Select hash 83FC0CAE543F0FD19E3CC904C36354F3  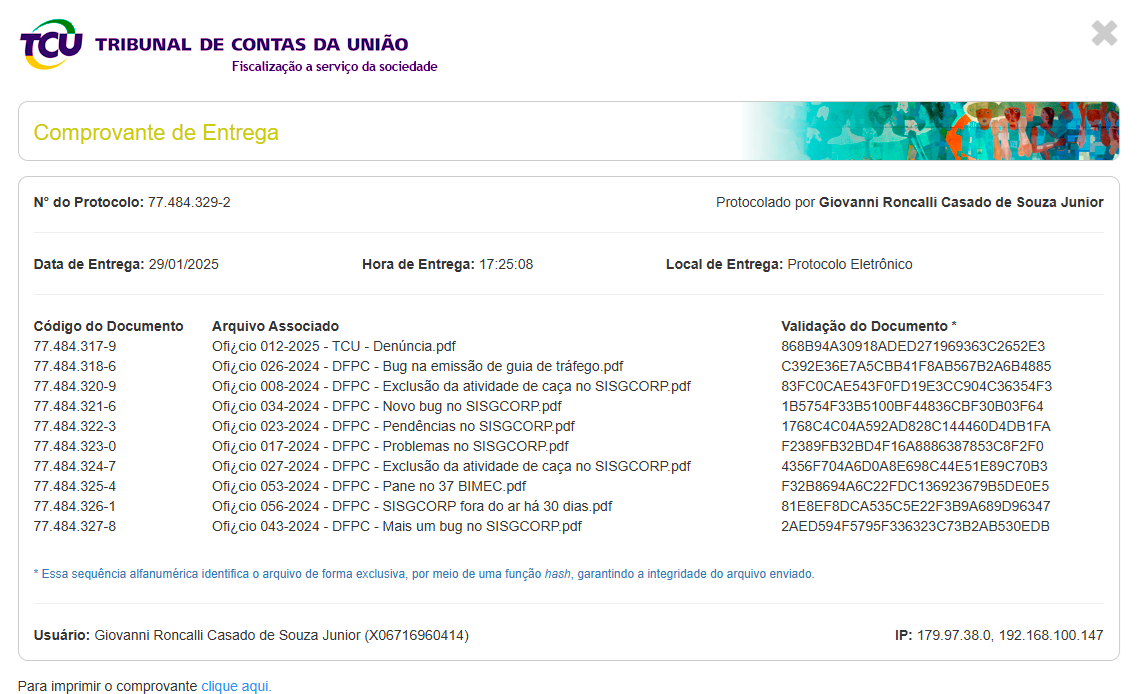point(917,387)
